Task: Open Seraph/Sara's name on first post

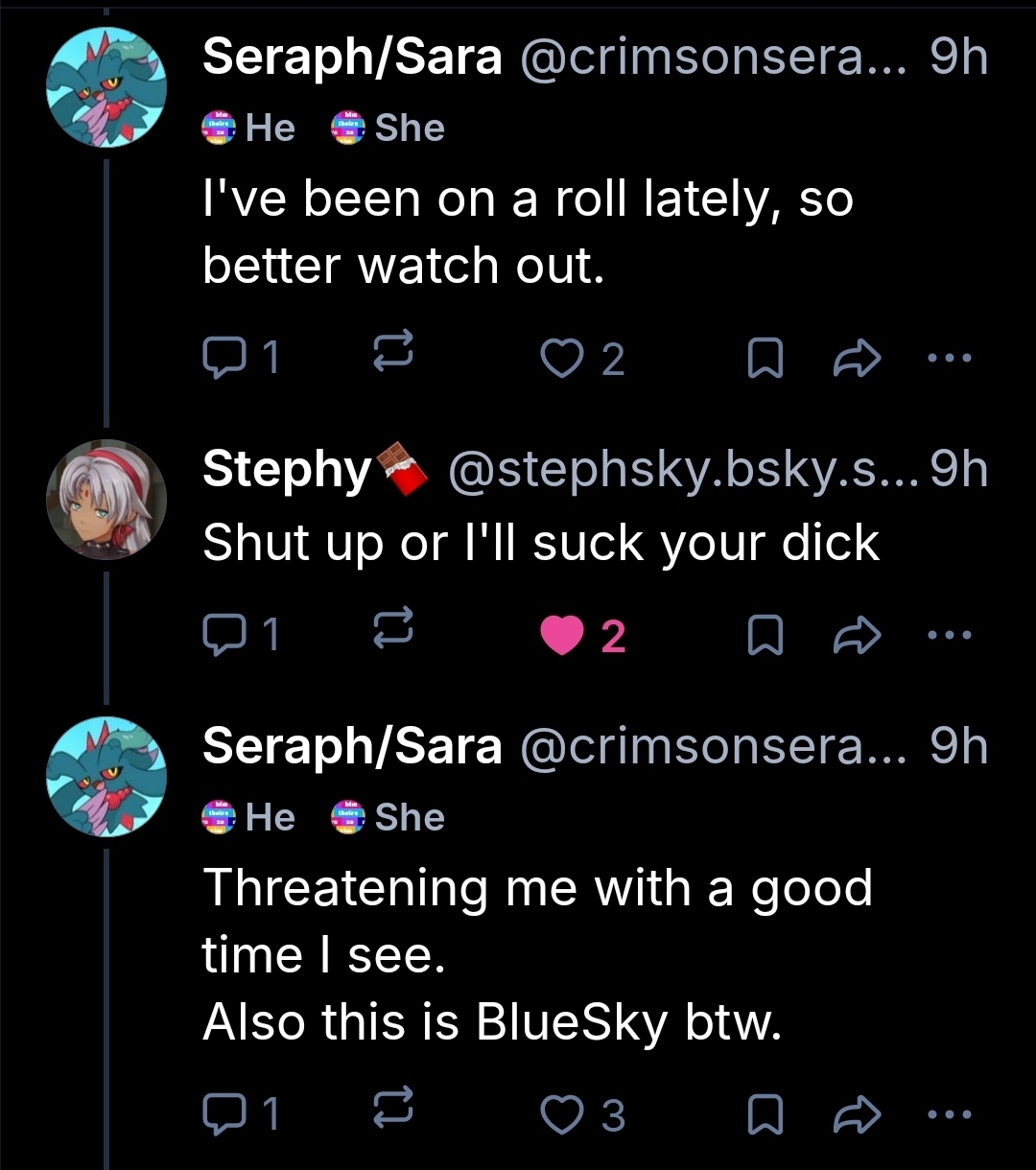Action: coord(352,58)
